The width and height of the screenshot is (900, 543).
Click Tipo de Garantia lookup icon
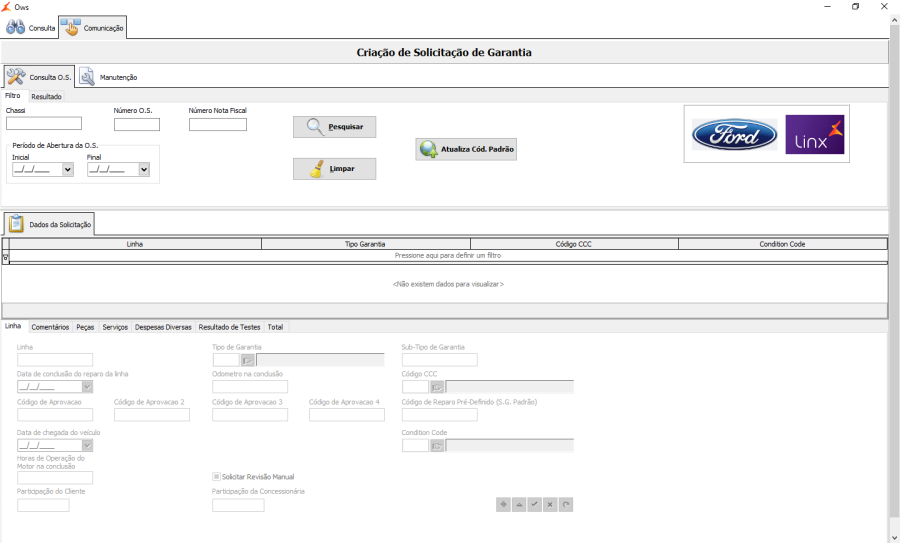click(247, 360)
